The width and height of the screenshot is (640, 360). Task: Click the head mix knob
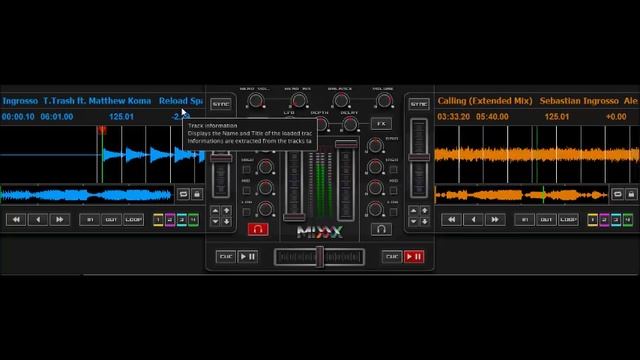(299, 100)
